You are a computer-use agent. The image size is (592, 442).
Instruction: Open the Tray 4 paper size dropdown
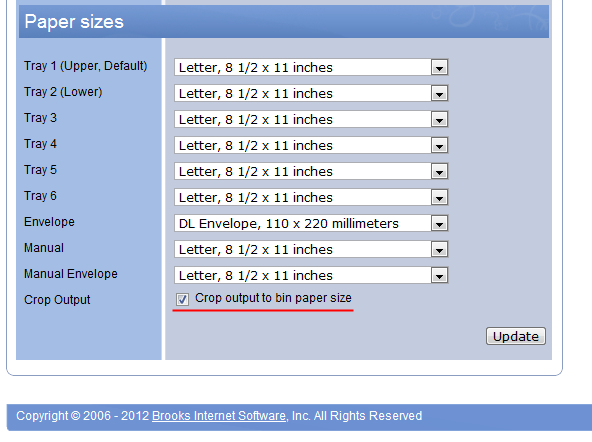(311, 145)
